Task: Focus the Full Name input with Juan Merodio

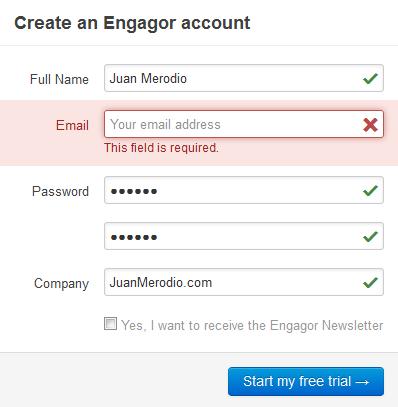Action: coord(244,78)
